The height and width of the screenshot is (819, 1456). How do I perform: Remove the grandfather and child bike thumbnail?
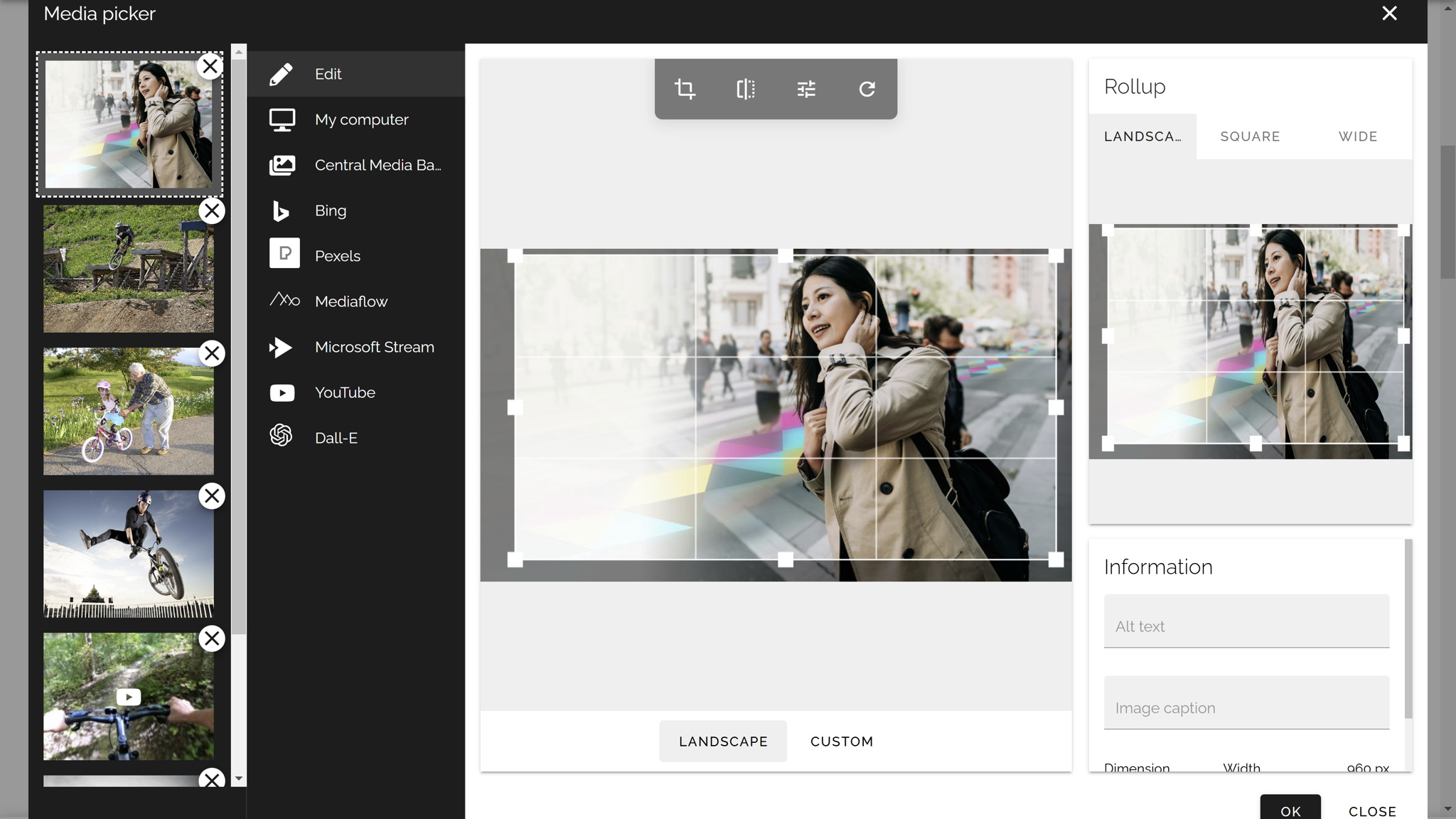[x=212, y=353]
